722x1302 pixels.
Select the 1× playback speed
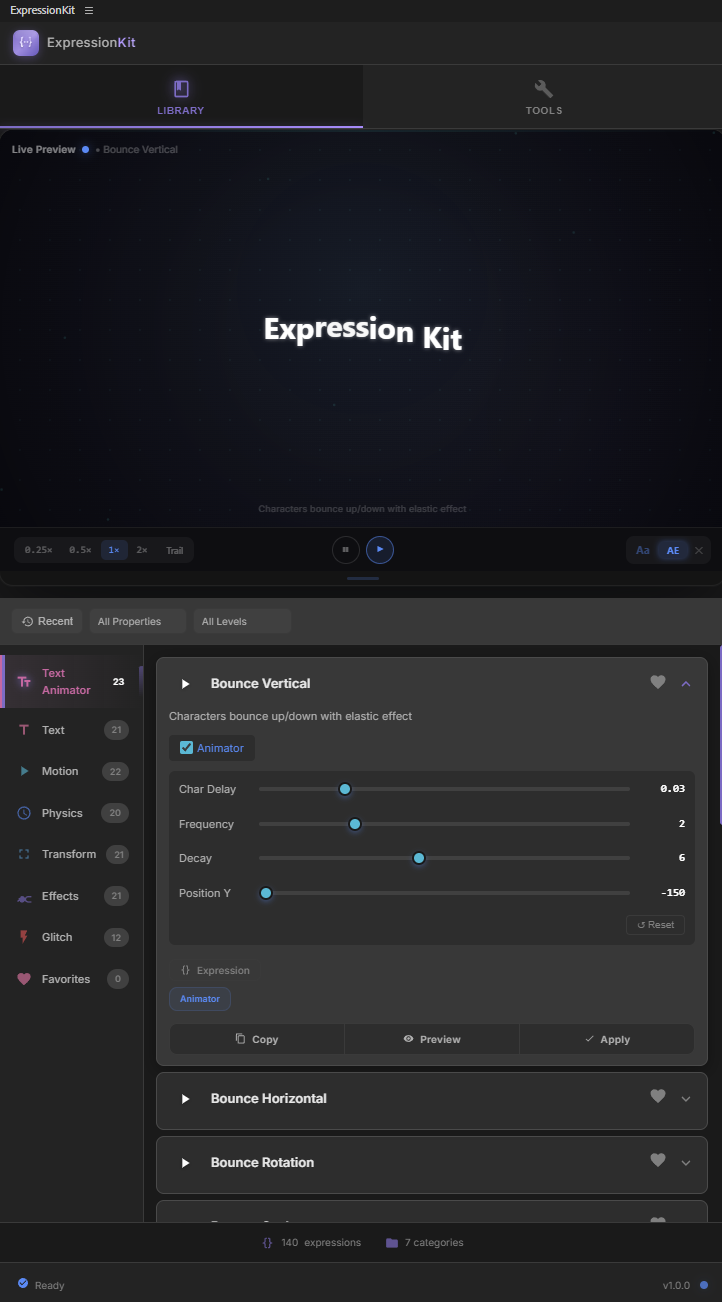click(114, 550)
